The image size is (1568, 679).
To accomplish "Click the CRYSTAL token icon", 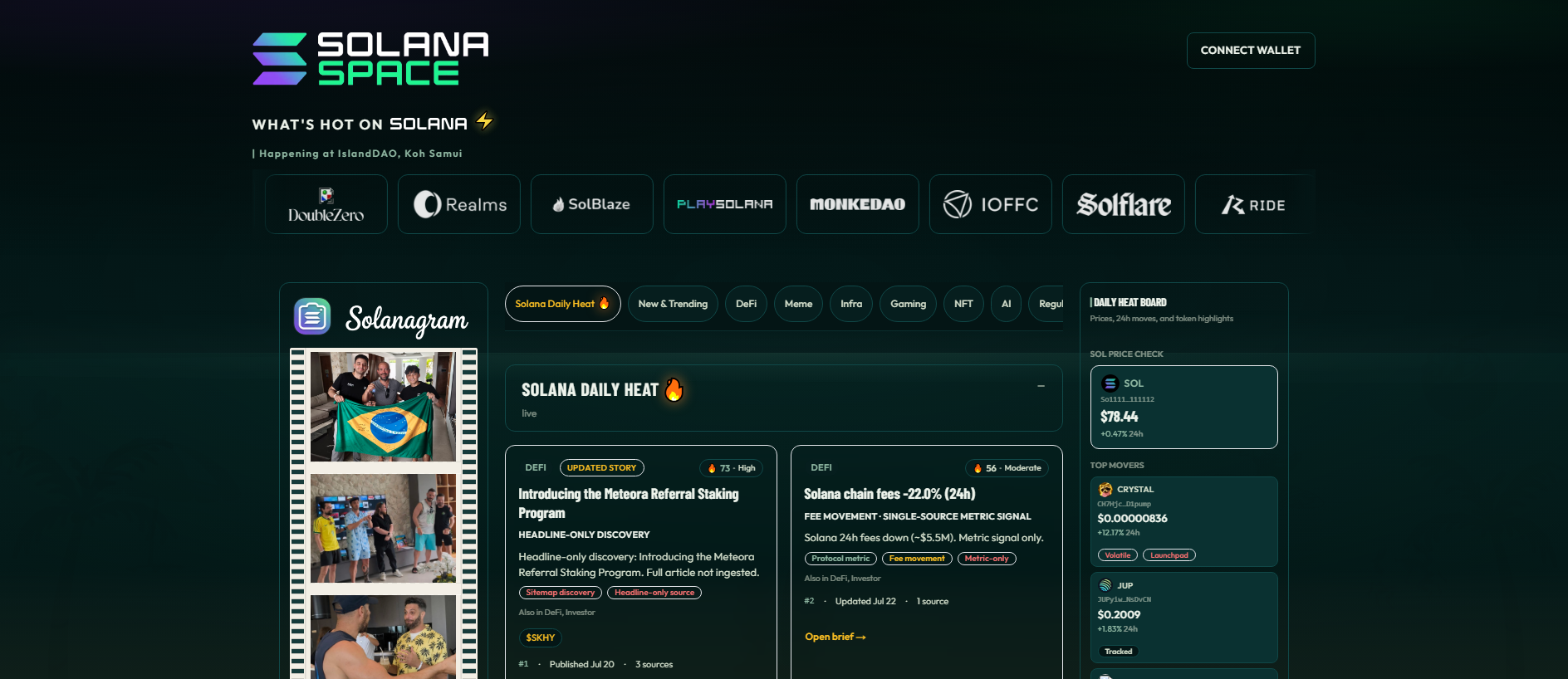I will (x=1105, y=490).
